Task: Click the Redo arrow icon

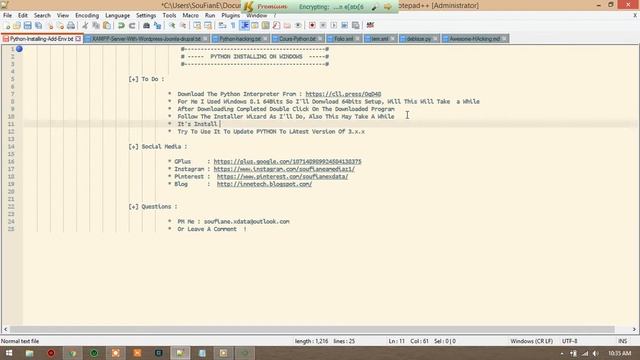Action: tap(132, 25)
